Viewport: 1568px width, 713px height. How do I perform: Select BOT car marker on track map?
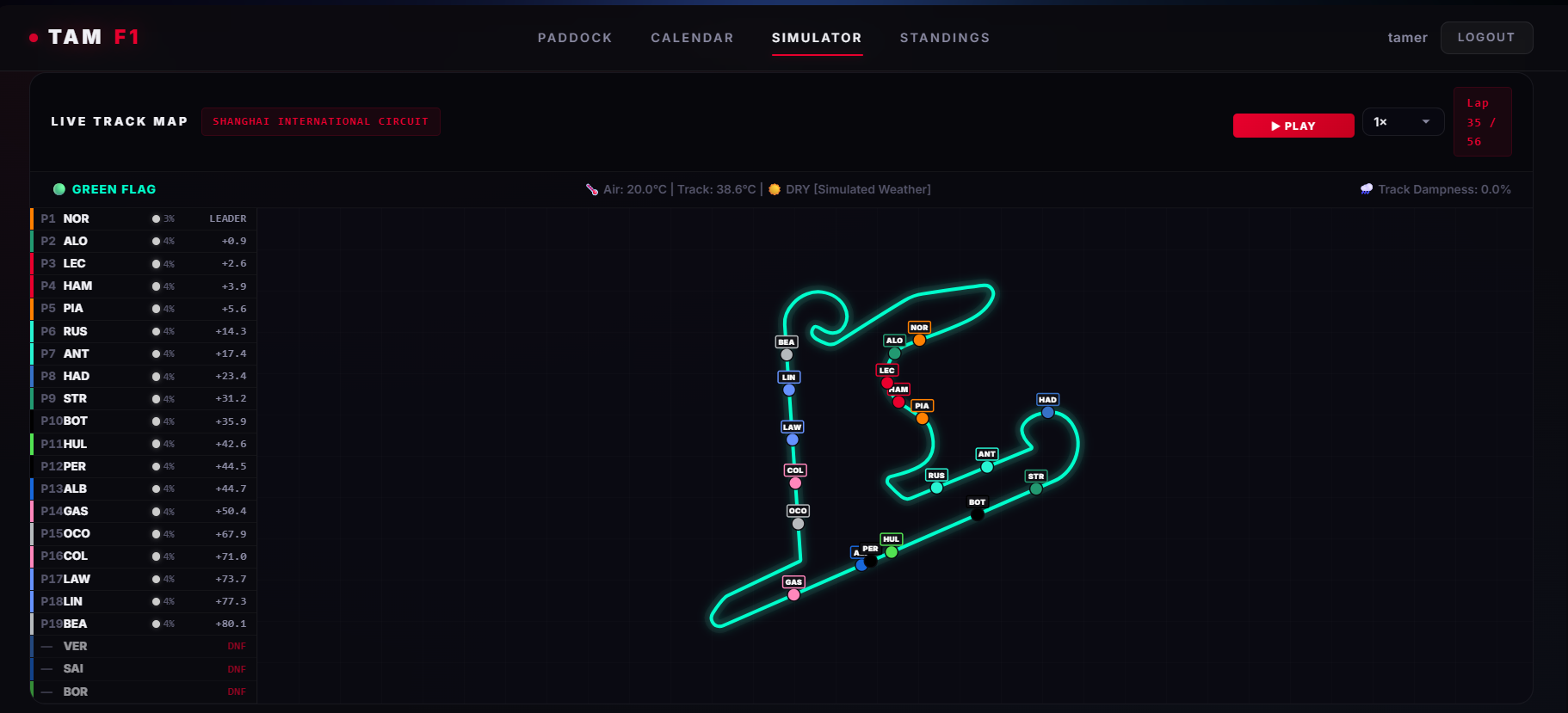coord(977,514)
